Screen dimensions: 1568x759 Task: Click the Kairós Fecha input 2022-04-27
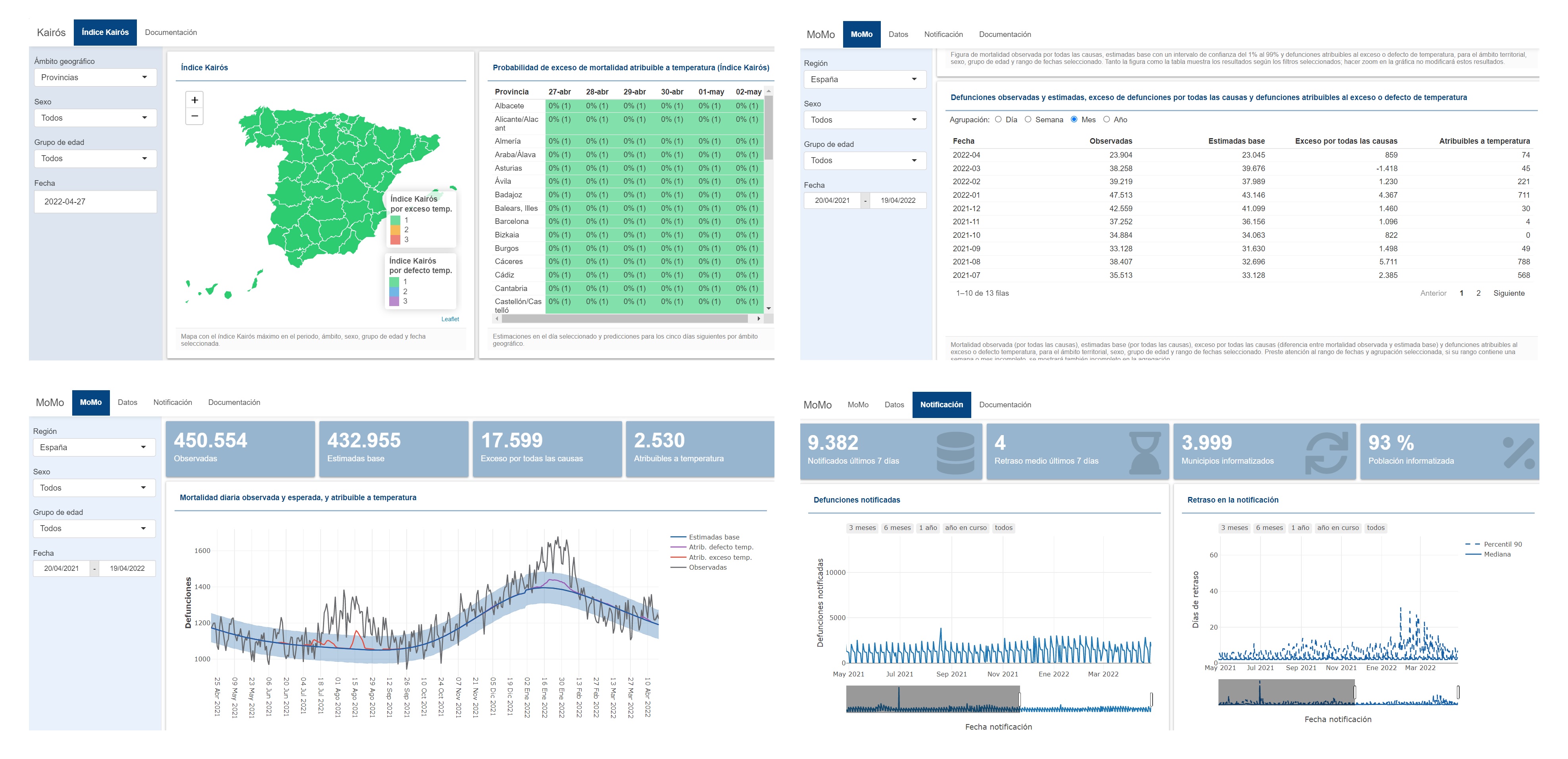(x=95, y=202)
